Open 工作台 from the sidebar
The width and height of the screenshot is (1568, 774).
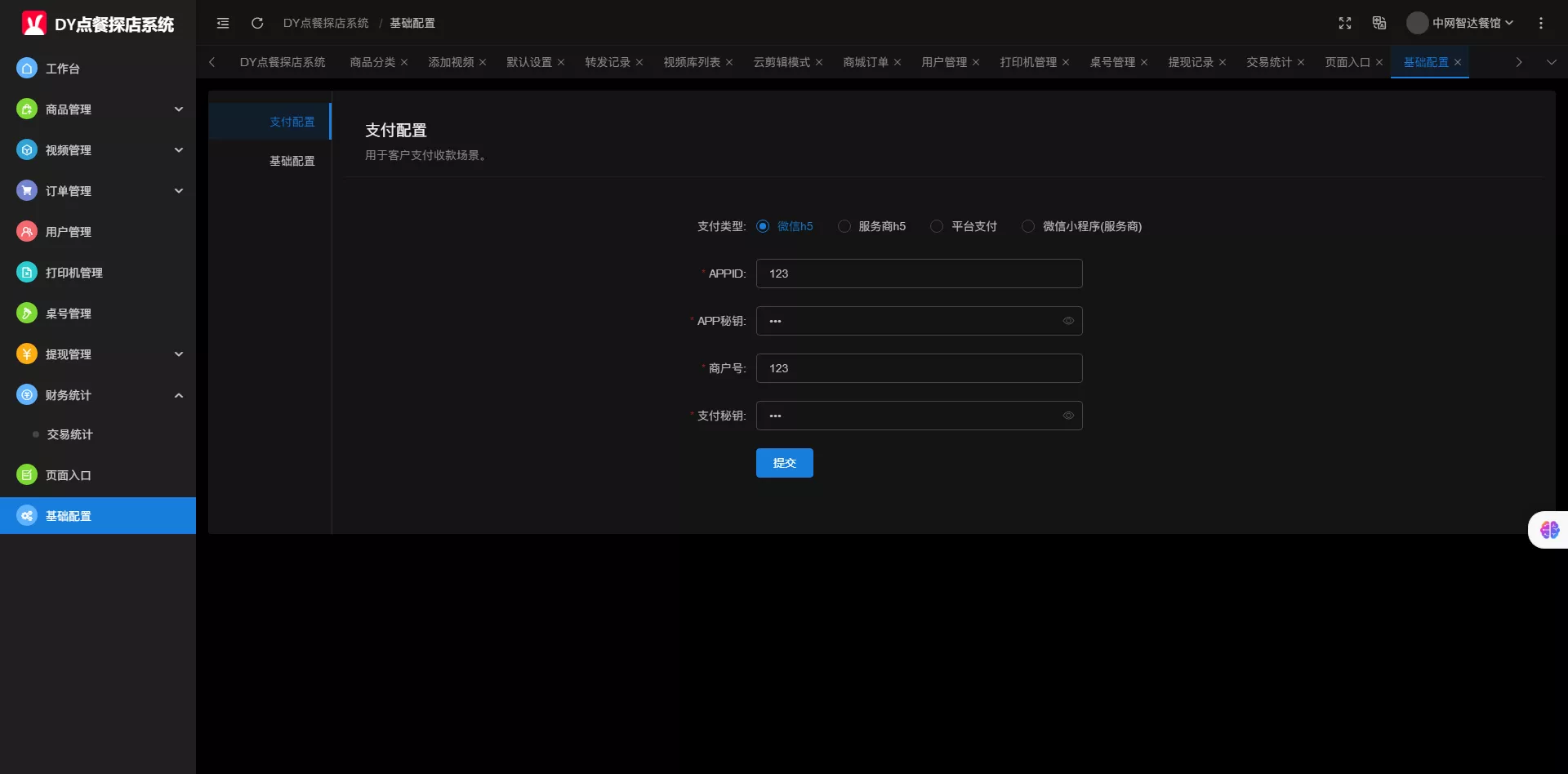pyautogui.click(x=63, y=69)
